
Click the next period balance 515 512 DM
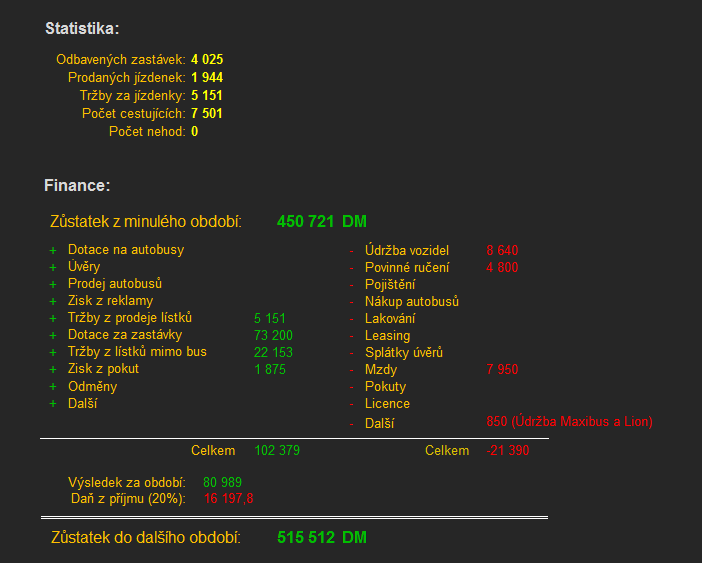coord(321,538)
